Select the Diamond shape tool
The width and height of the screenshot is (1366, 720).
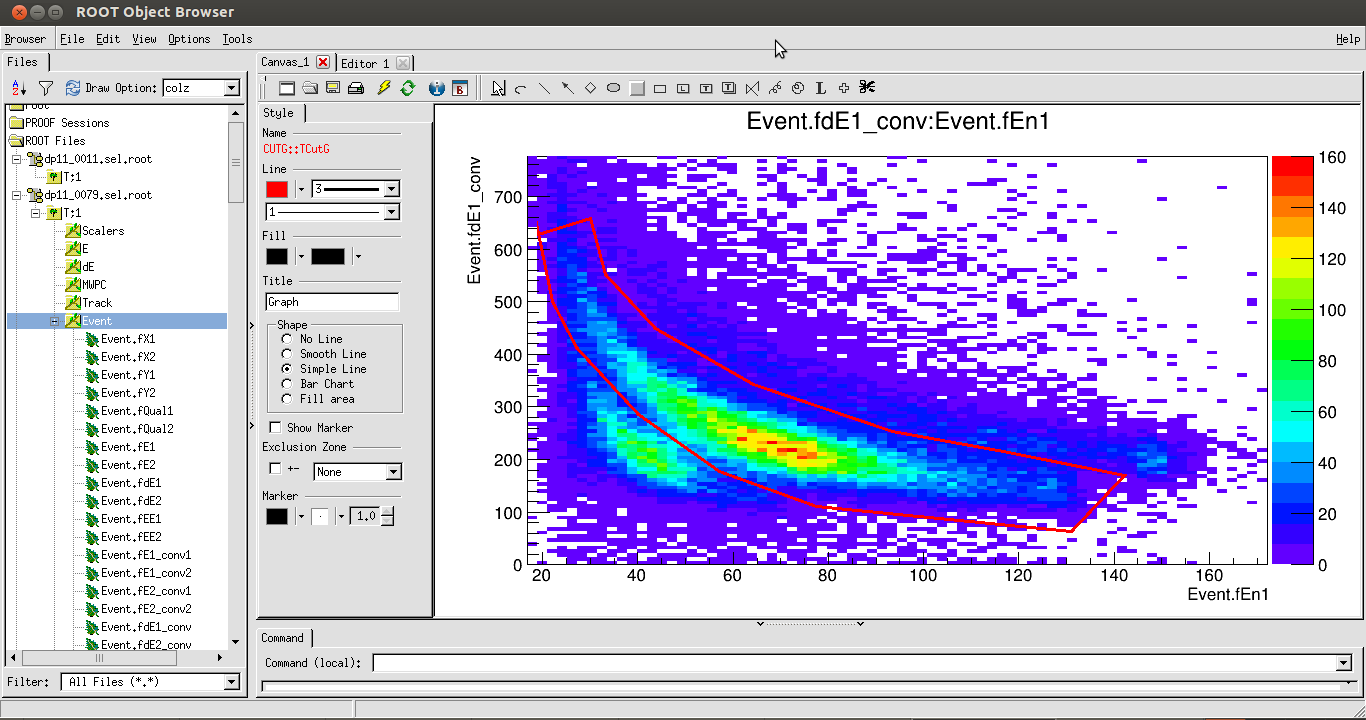click(590, 88)
